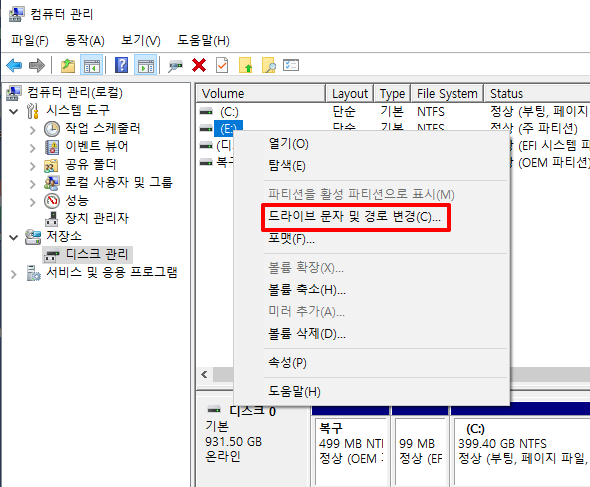Toggle the Show/Hide Console Tree icon
The height and width of the screenshot is (487, 590).
click(x=92, y=65)
